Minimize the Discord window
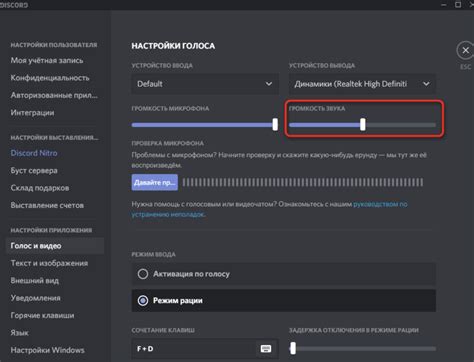The height and width of the screenshot is (362, 474). click(443, 5)
